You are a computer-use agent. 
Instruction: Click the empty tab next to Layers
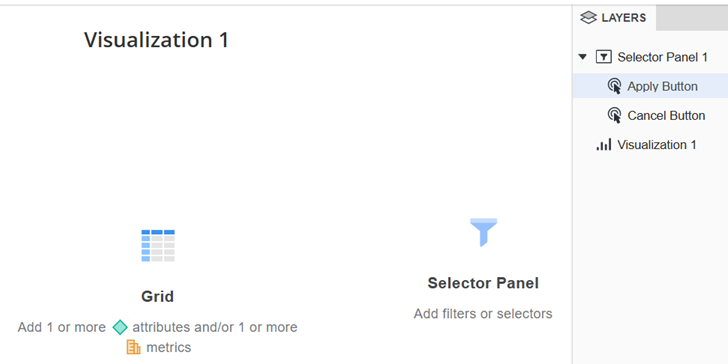[692, 18]
